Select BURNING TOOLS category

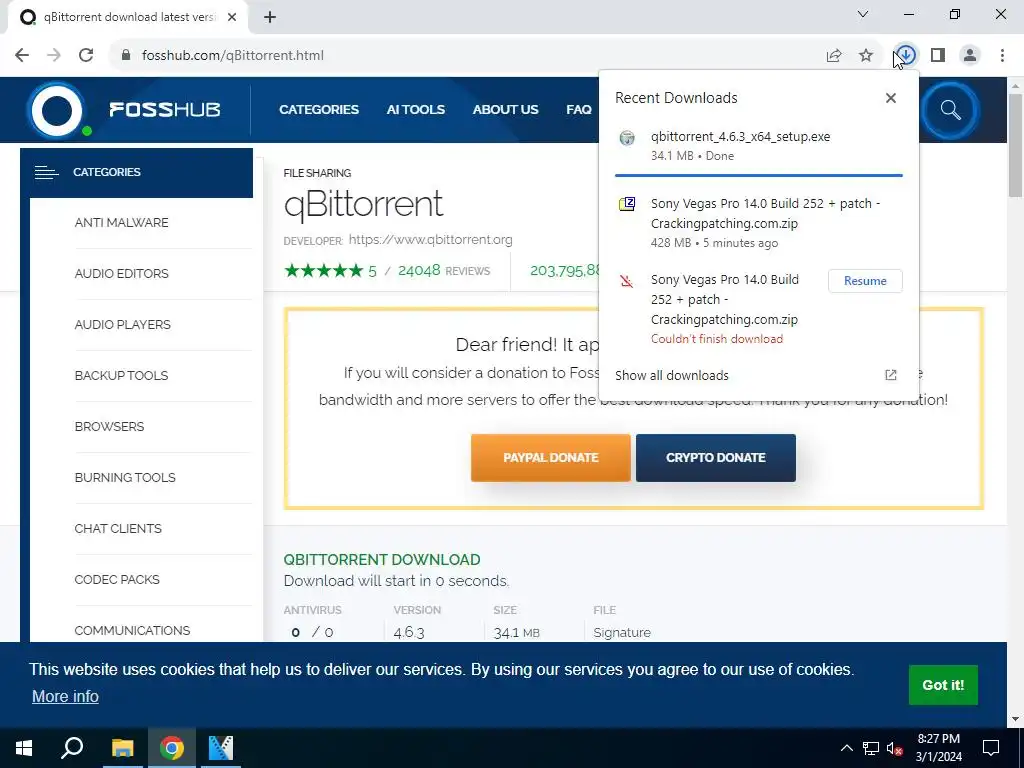pyautogui.click(x=125, y=477)
